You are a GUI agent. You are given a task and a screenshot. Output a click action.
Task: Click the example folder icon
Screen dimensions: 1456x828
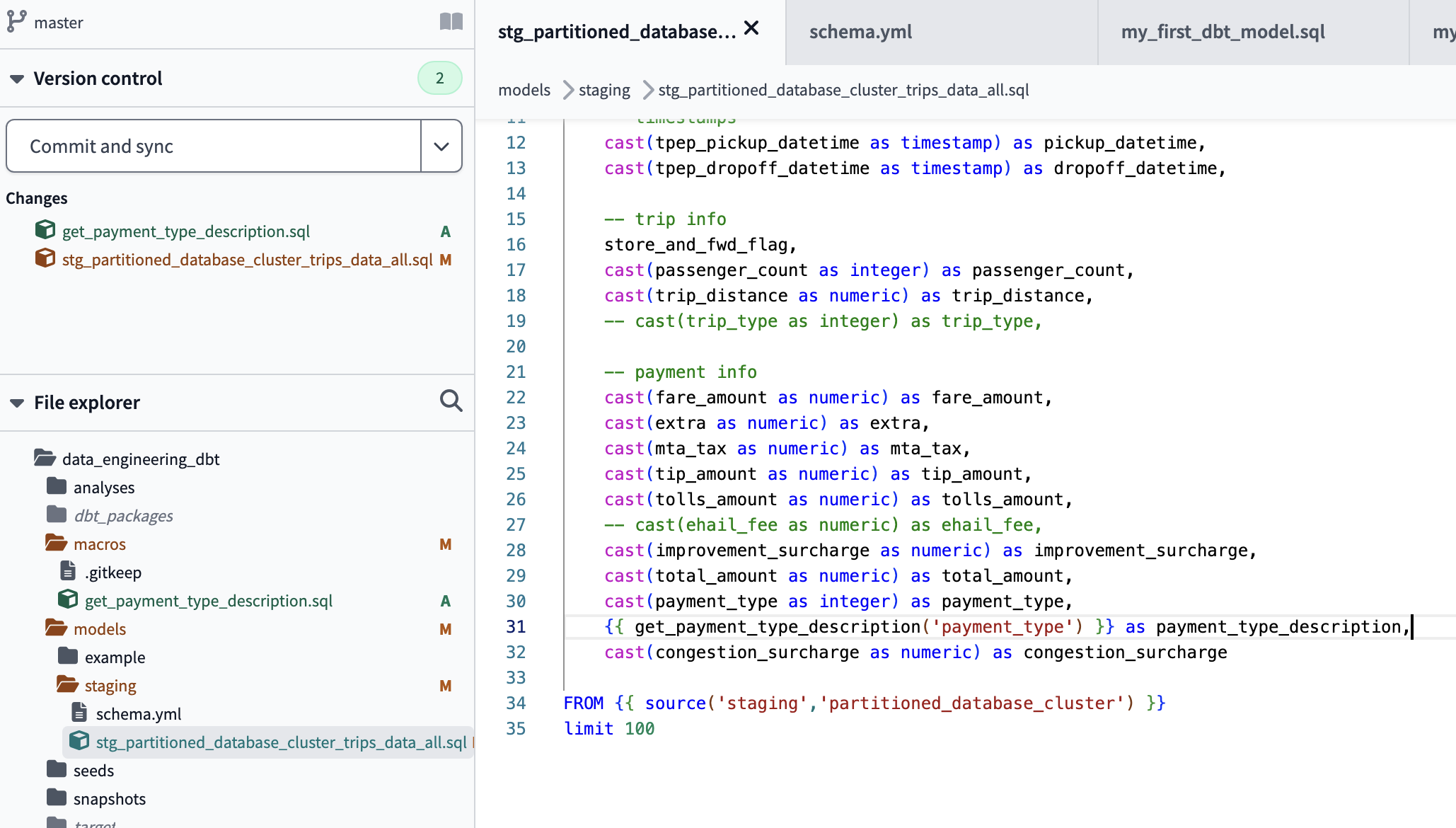tap(68, 656)
